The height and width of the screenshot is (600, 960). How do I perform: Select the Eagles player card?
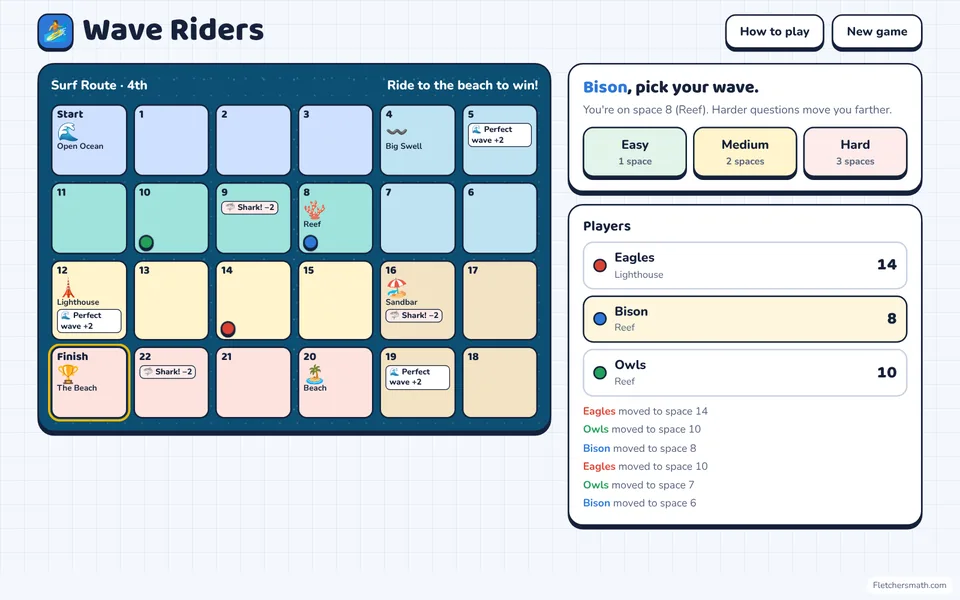(745, 265)
